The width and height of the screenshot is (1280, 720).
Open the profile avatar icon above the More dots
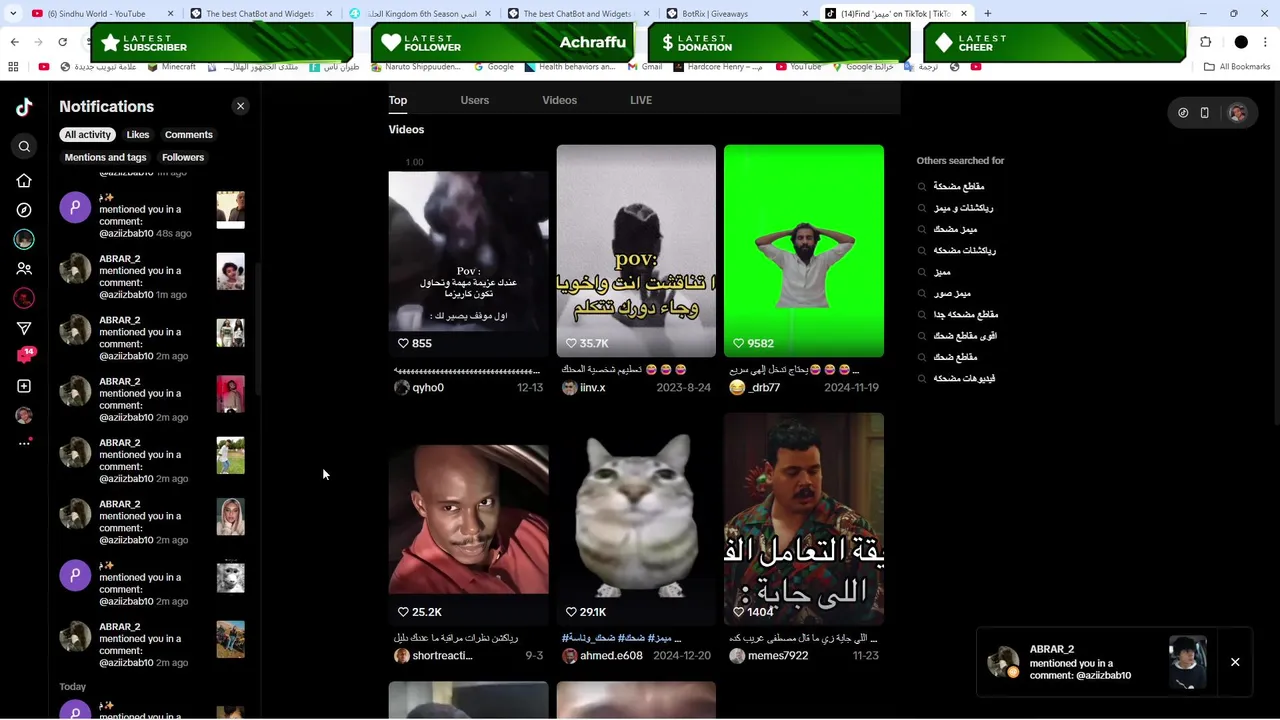24,415
